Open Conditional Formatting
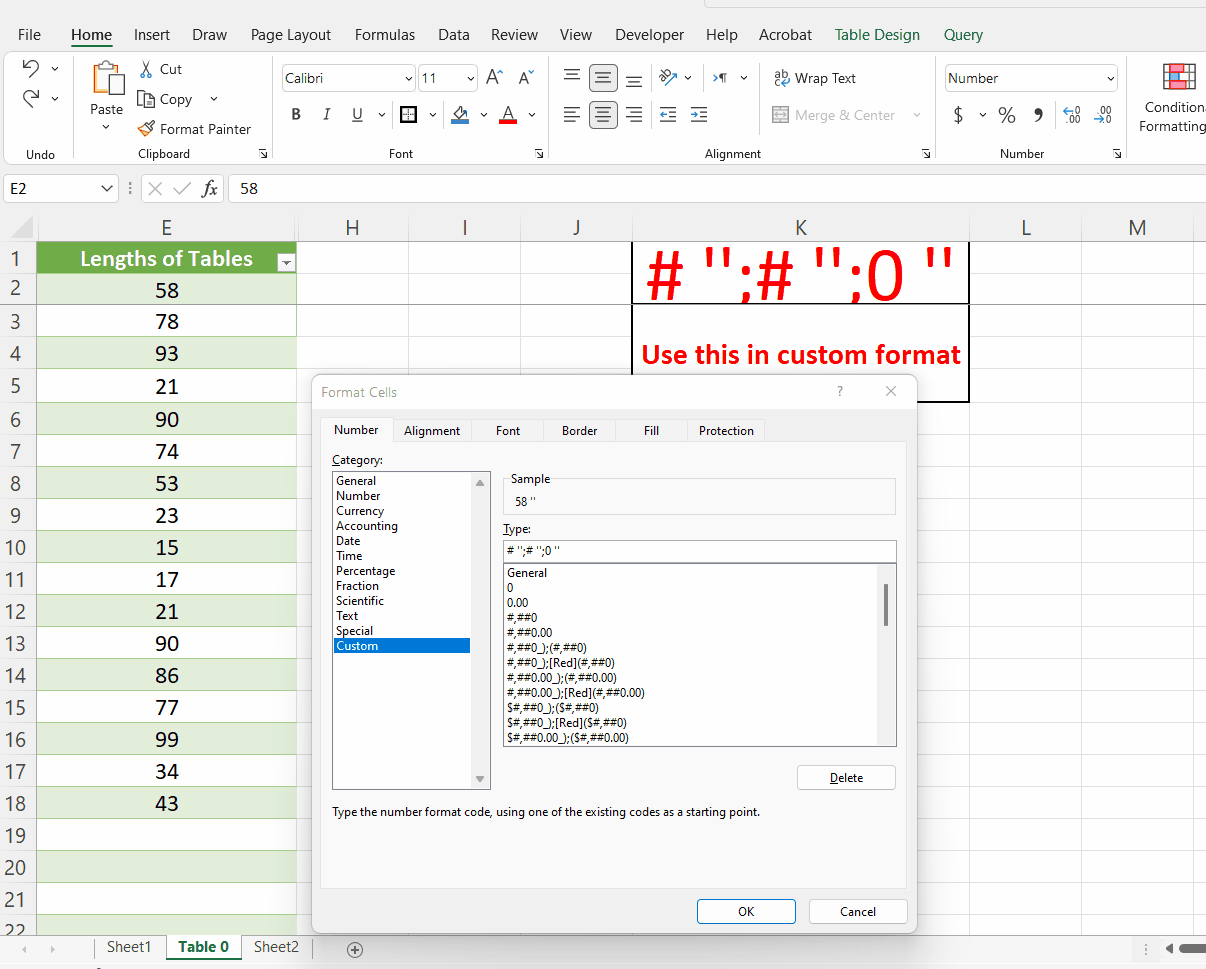This screenshot has width=1206, height=969. coord(1178,96)
